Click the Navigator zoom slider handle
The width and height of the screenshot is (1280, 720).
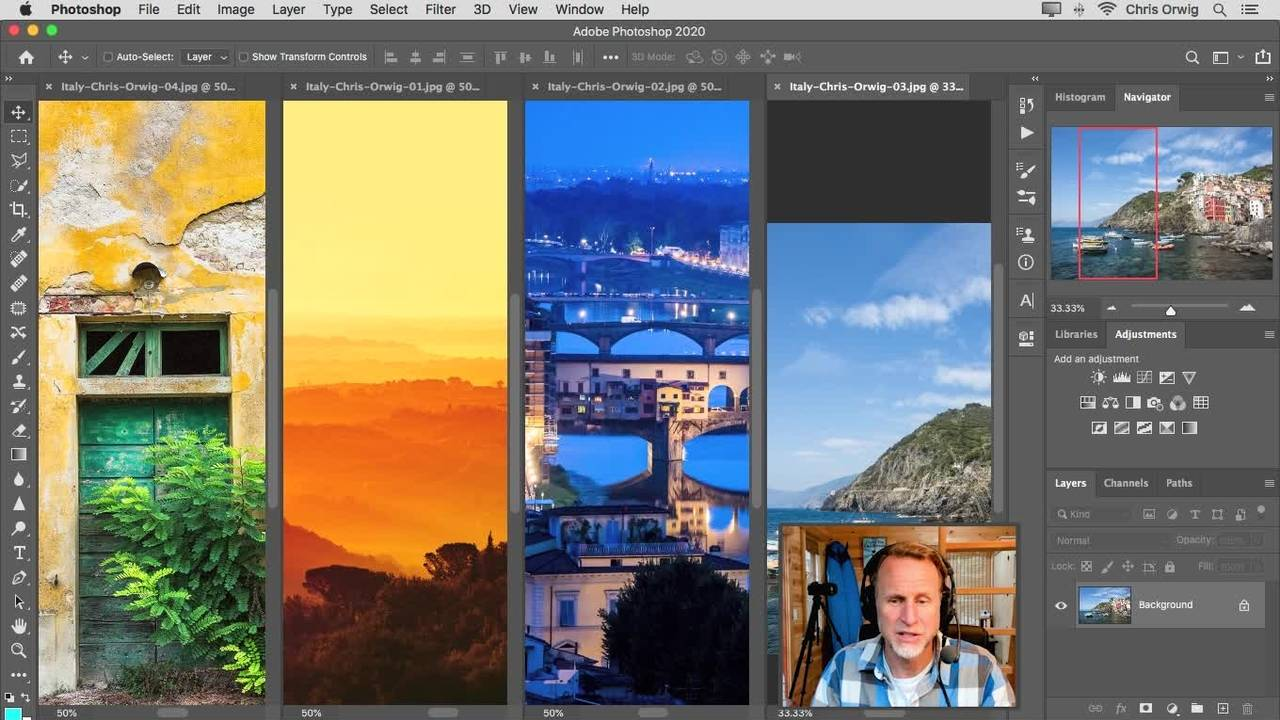pos(1170,310)
